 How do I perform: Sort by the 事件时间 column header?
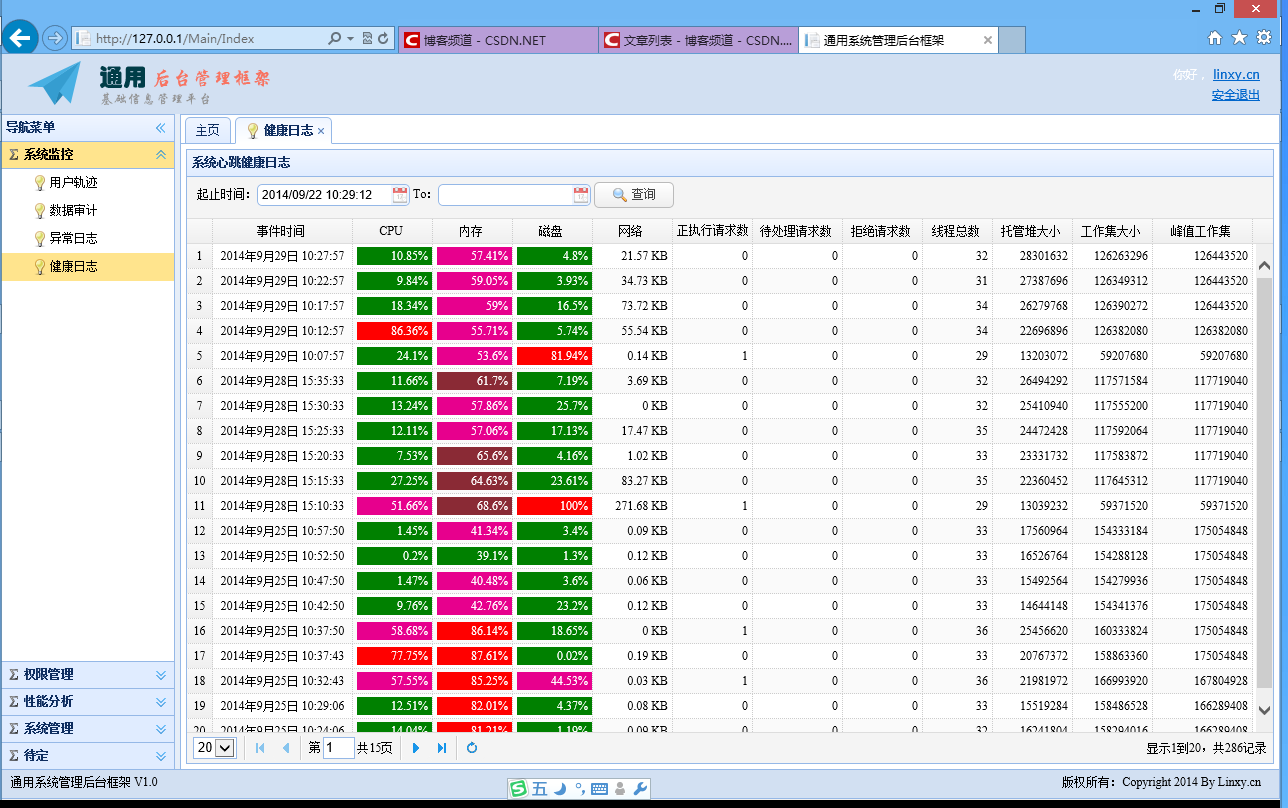[281, 231]
